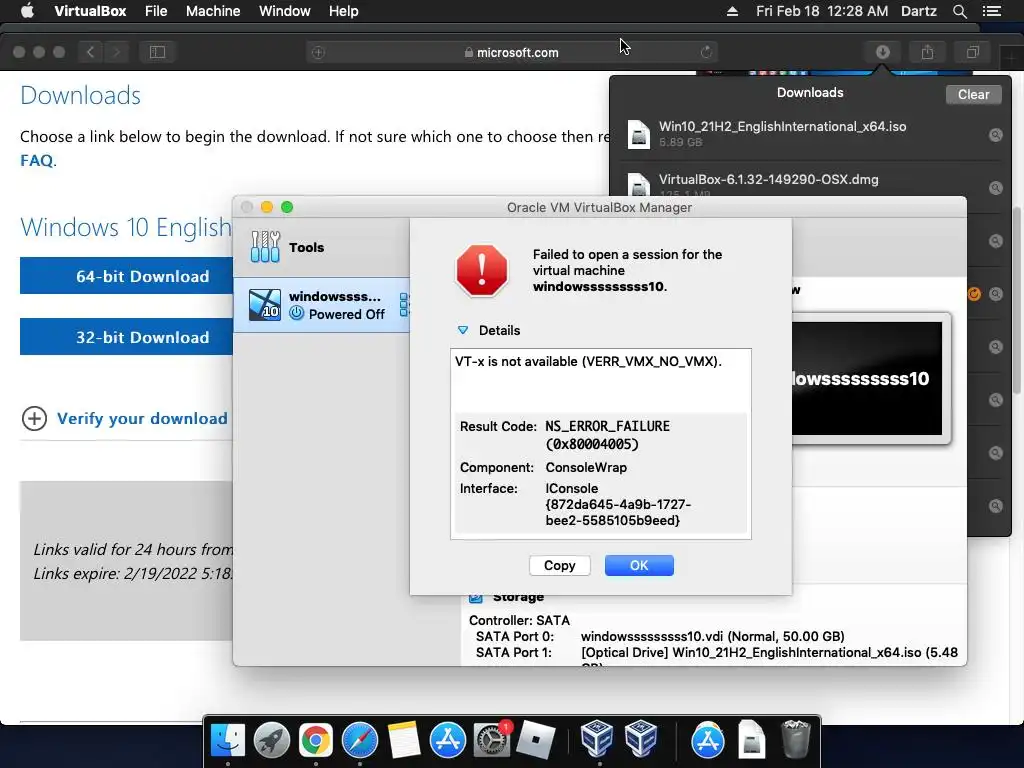This screenshot has width=1024, height=768.
Task: Reload the microsoft.com page
Action: 706,52
